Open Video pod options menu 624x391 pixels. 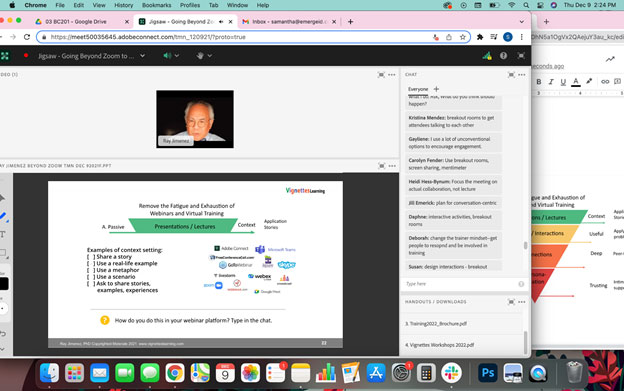point(392,74)
